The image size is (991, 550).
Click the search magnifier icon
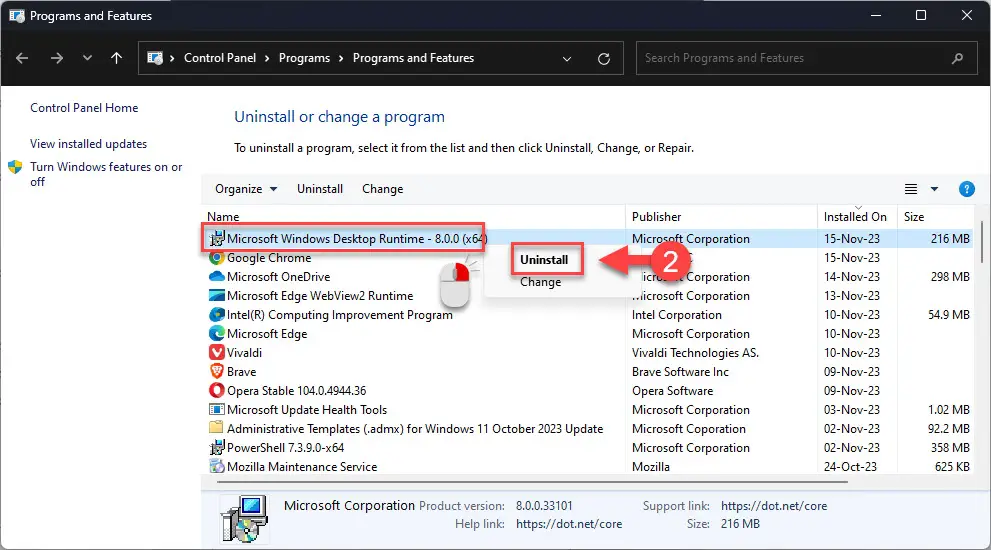click(958, 58)
